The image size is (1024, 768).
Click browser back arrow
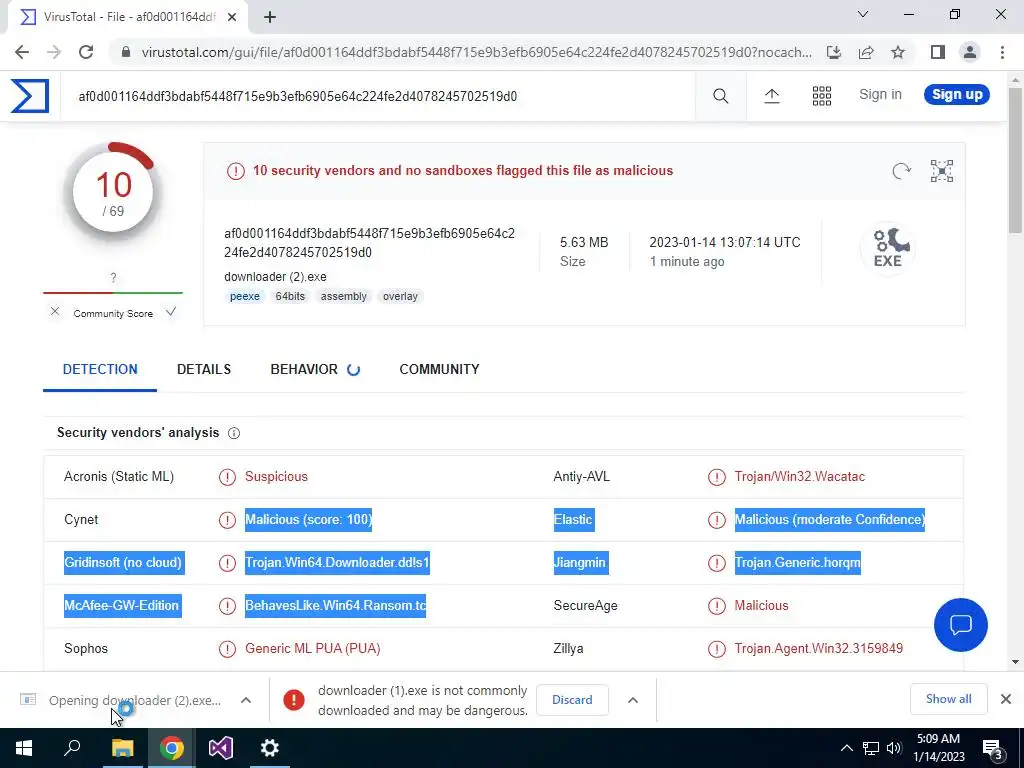tap(22, 52)
